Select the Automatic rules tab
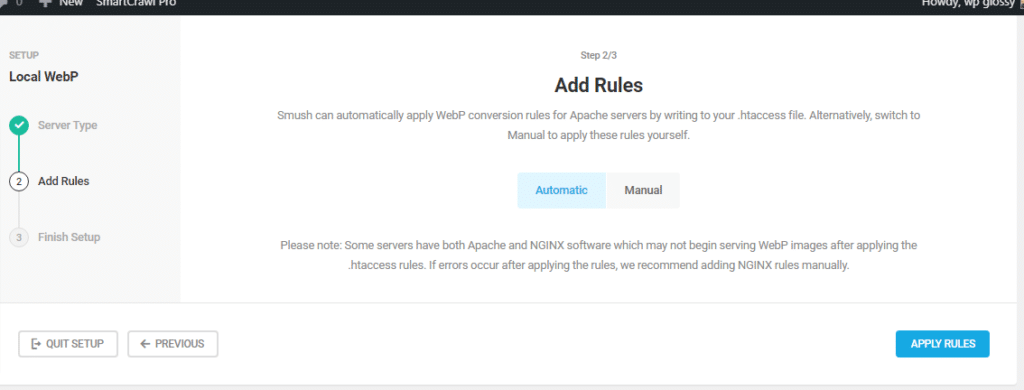The image size is (1024, 390). (x=562, y=191)
